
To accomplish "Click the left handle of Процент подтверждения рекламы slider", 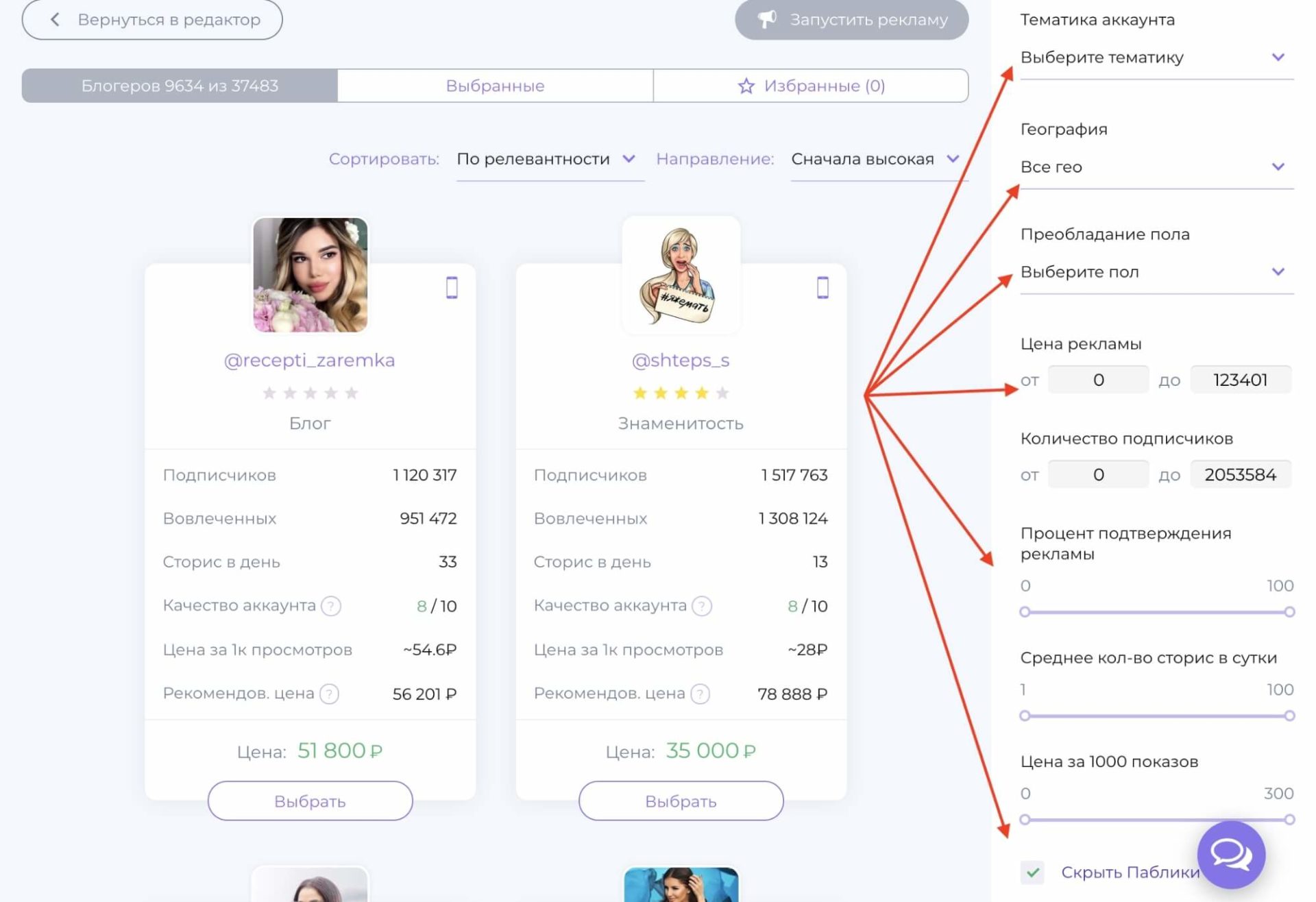I will tap(1025, 612).
